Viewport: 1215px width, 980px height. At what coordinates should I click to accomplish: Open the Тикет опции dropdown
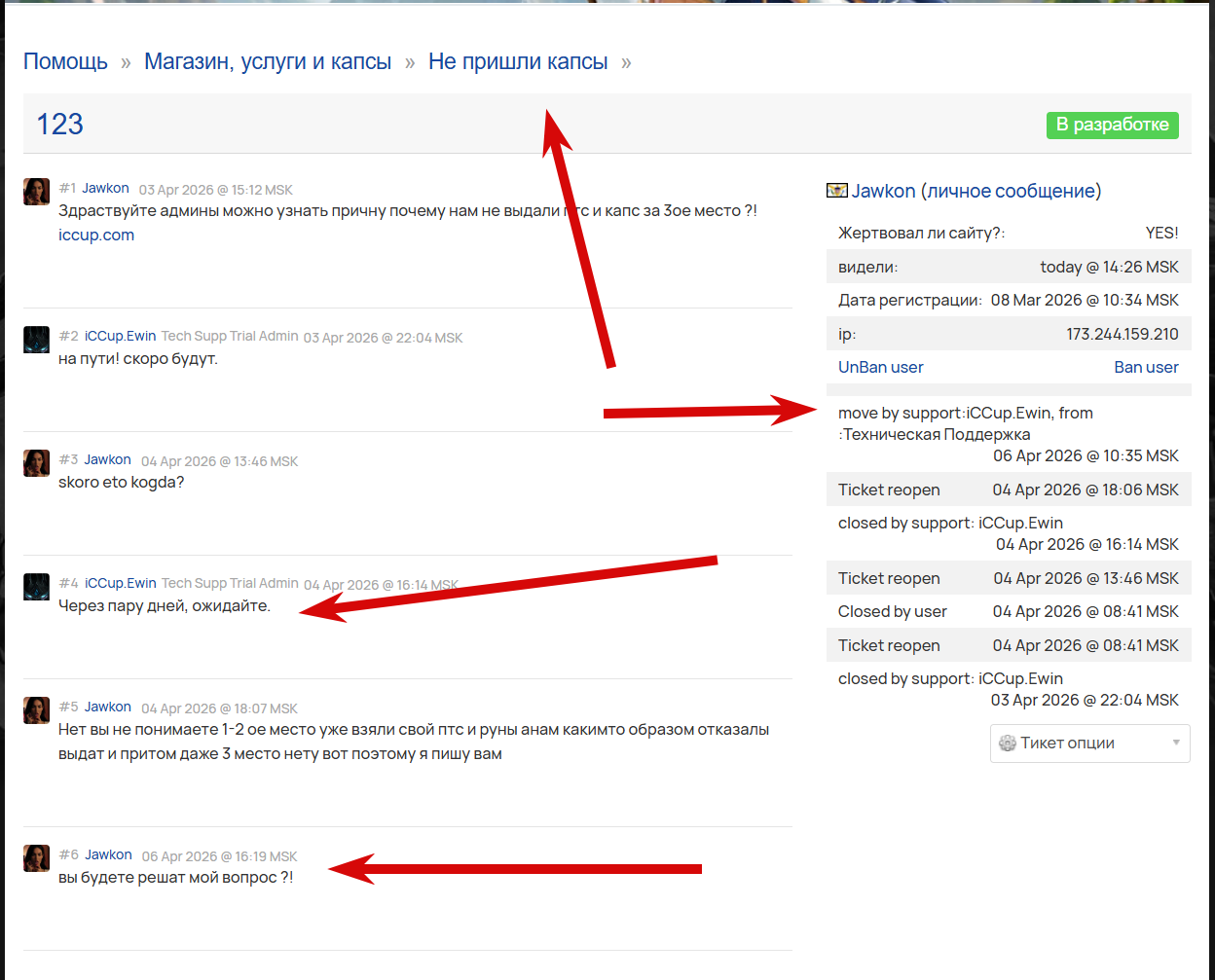tap(1089, 743)
